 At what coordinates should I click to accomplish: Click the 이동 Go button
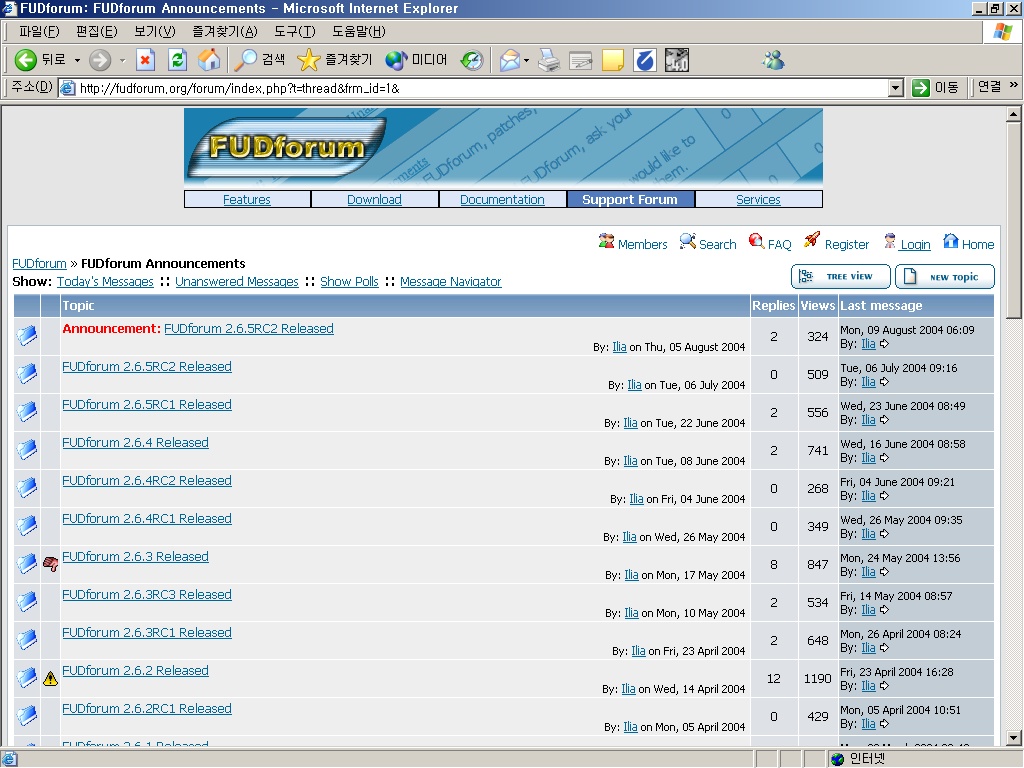935,88
